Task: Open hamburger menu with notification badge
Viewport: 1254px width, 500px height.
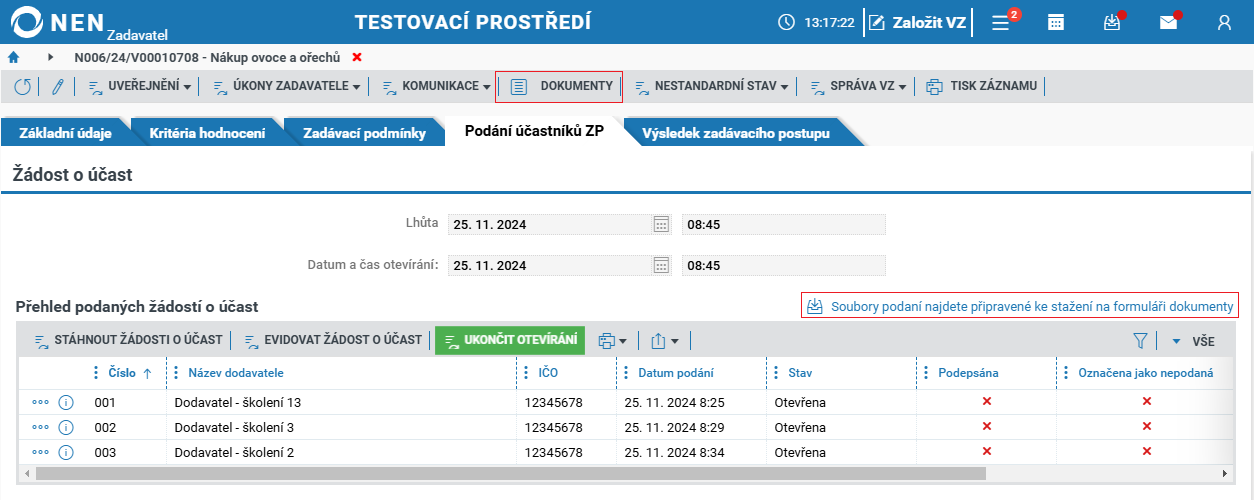Action: tap(1001, 22)
